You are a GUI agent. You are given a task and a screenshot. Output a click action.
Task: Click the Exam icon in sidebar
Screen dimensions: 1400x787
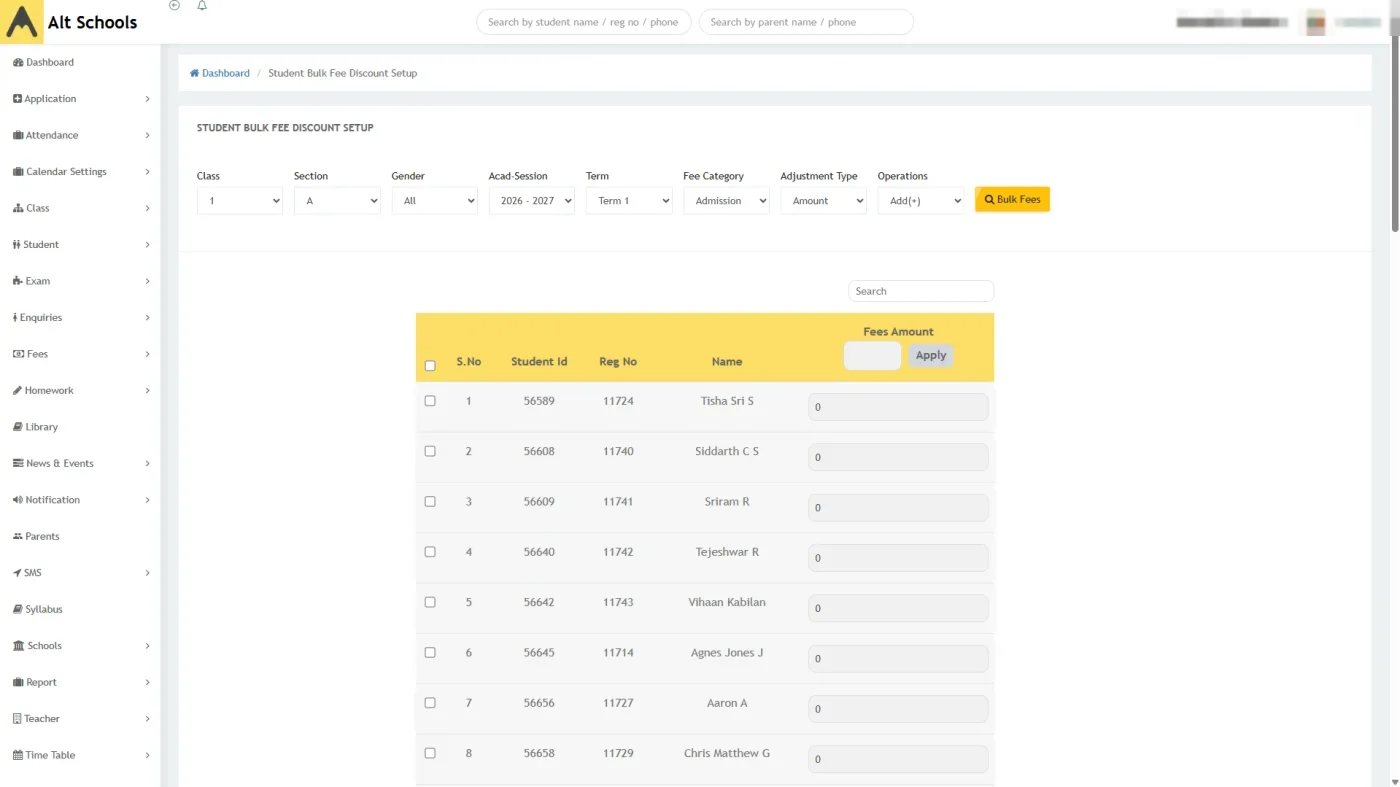point(18,281)
